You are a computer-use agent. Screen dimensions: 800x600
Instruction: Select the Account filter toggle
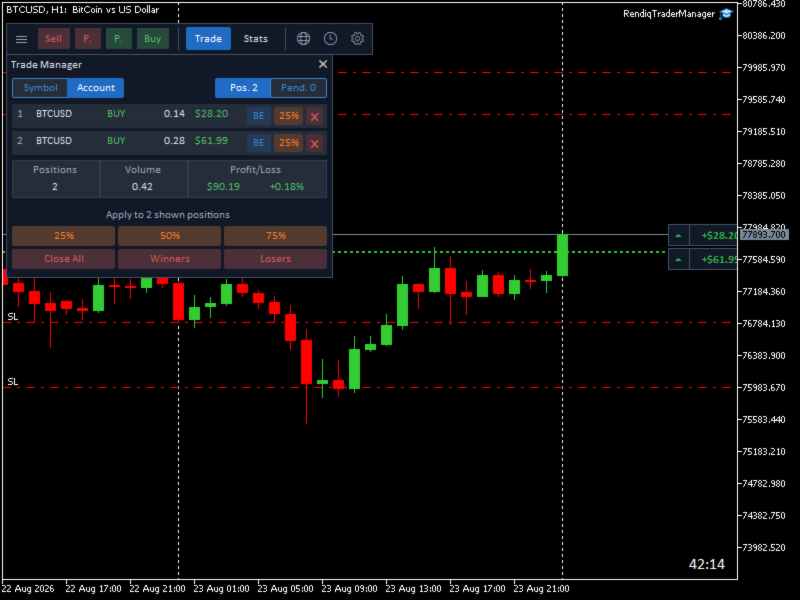click(96, 88)
